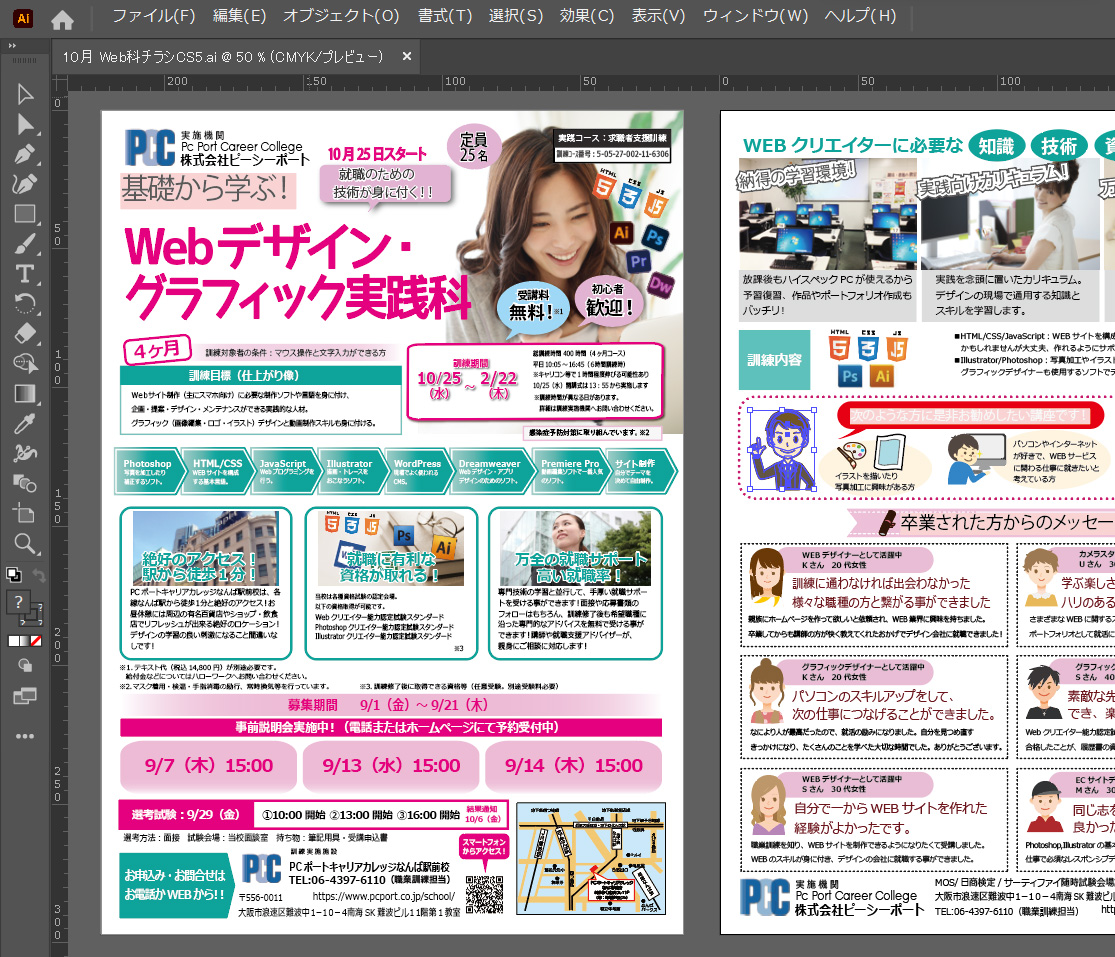Open the オブジェクト(O) menu
The width and height of the screenshot is (1115, 957).
341,16
